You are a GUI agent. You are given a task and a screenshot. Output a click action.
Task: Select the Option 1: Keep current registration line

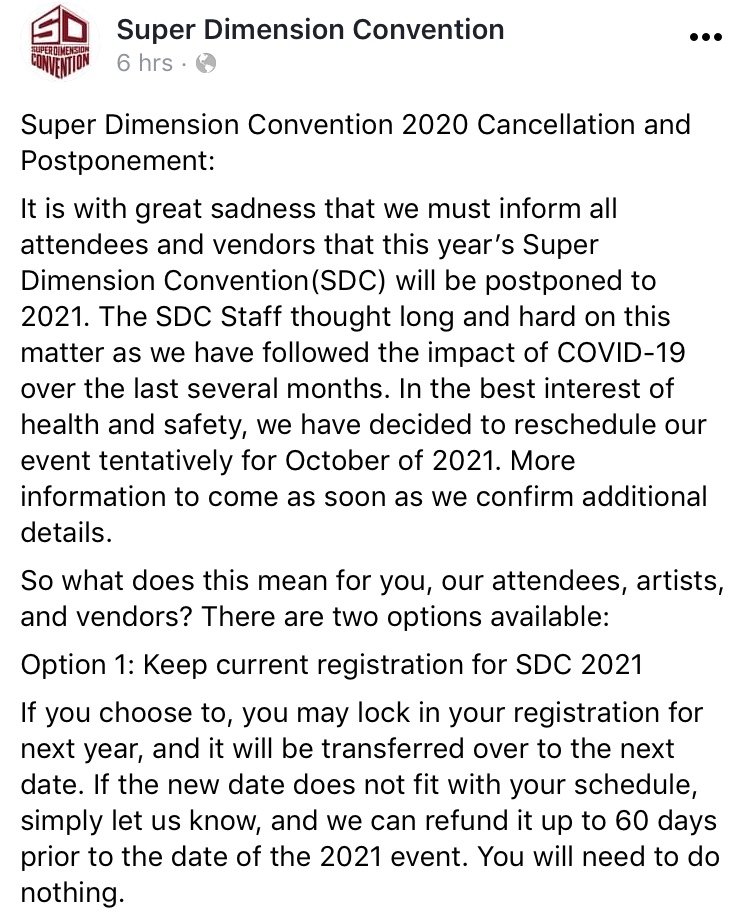(332, 665)
